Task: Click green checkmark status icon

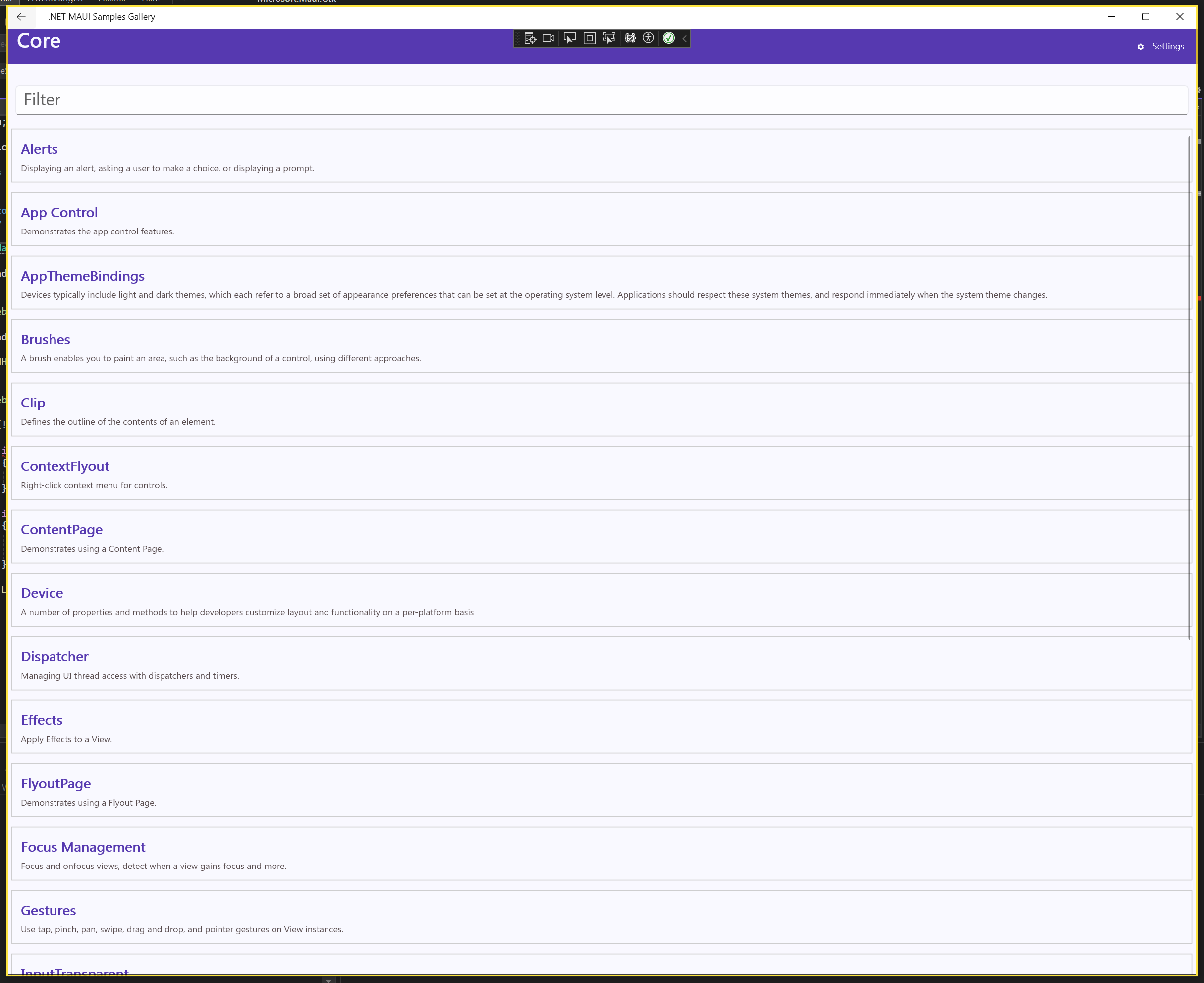Action: pos(668,38)
